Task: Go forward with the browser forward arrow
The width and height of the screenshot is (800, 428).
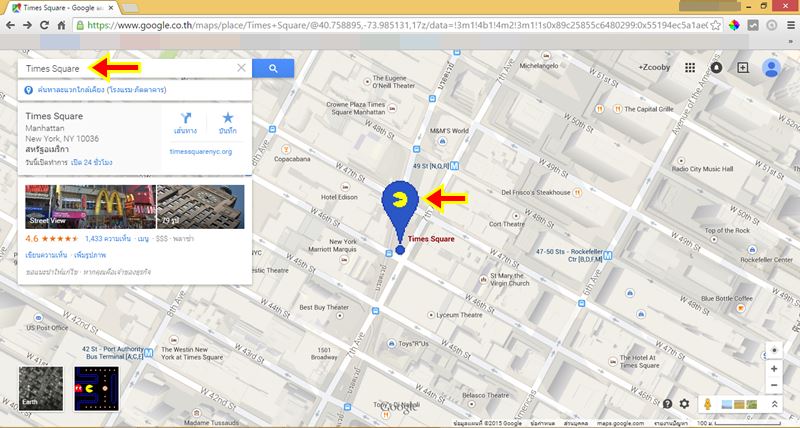Action: (28, 25)
